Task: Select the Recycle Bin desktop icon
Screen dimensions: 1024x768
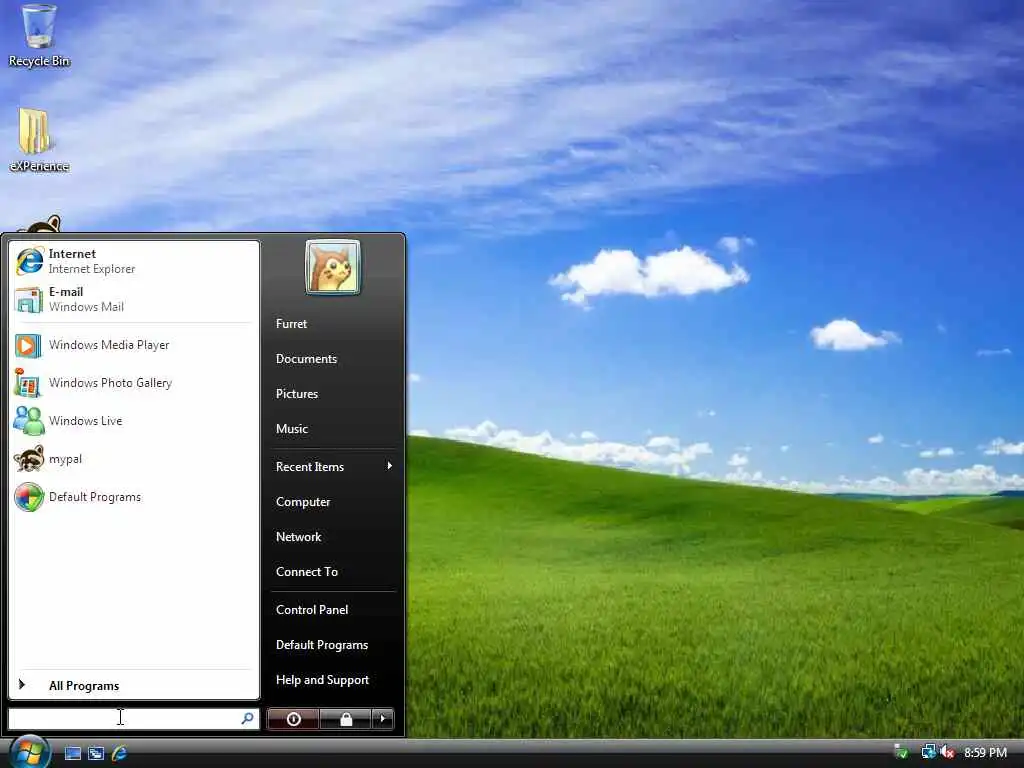Action: tap(39, 35)
